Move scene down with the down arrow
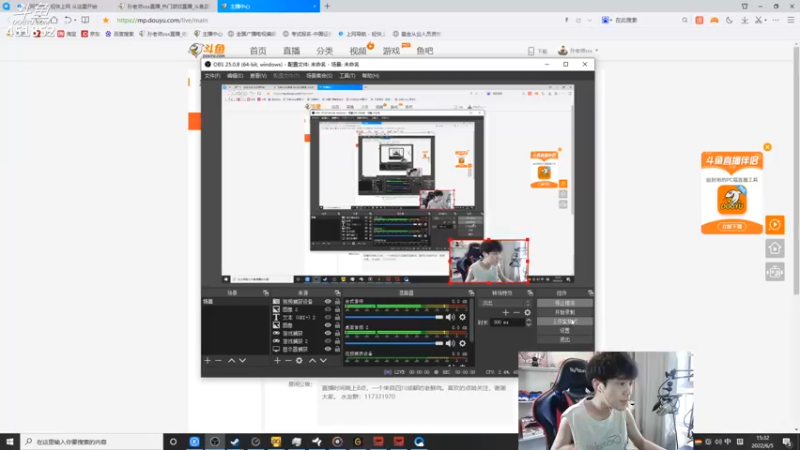The image size is (800, 450). pos(242,361)
